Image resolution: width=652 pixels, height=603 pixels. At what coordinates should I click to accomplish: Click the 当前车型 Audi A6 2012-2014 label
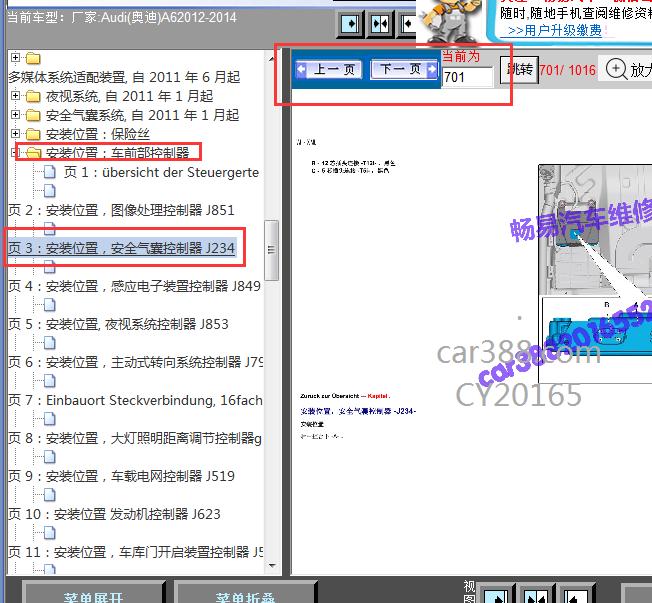pos(122,17)
